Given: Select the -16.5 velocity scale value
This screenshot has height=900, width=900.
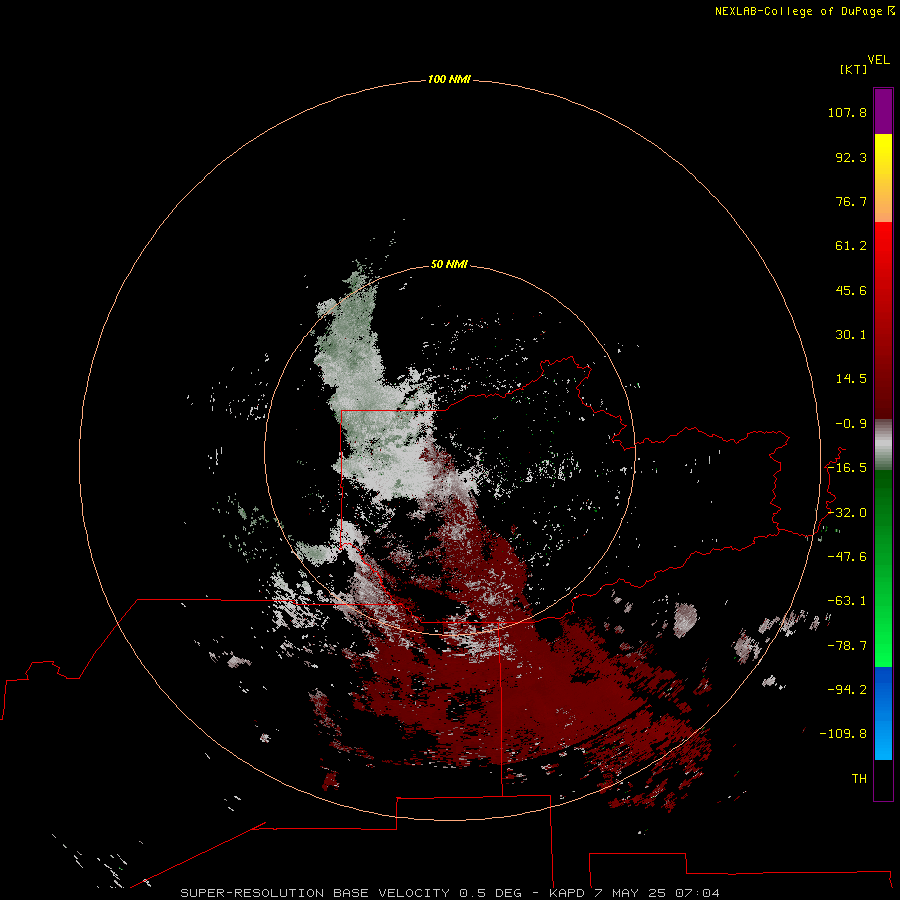Looking at the screenshot, I should coord(847,468).
